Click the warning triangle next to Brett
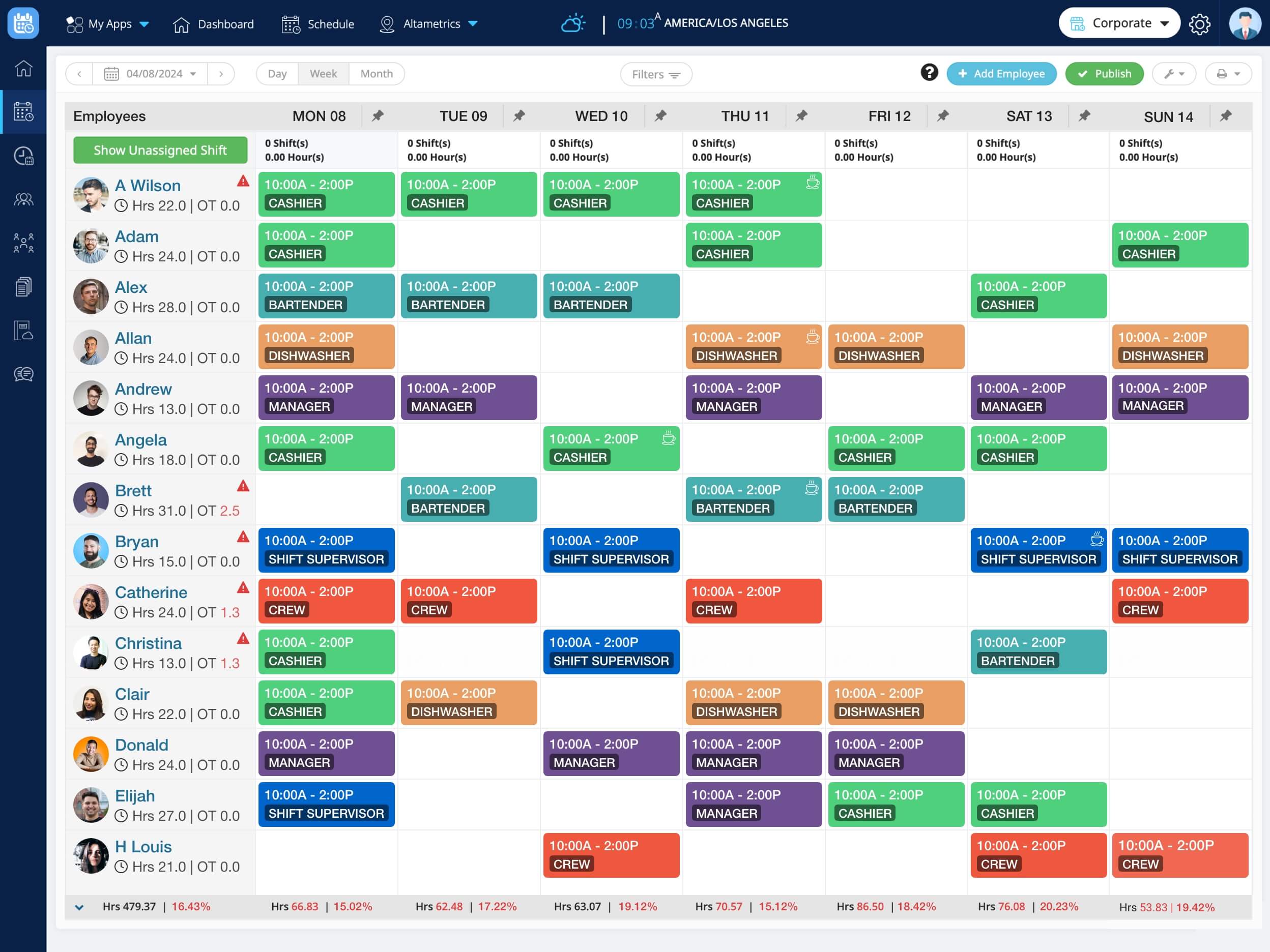This screenshot has width=1270, height=952. 243,486
